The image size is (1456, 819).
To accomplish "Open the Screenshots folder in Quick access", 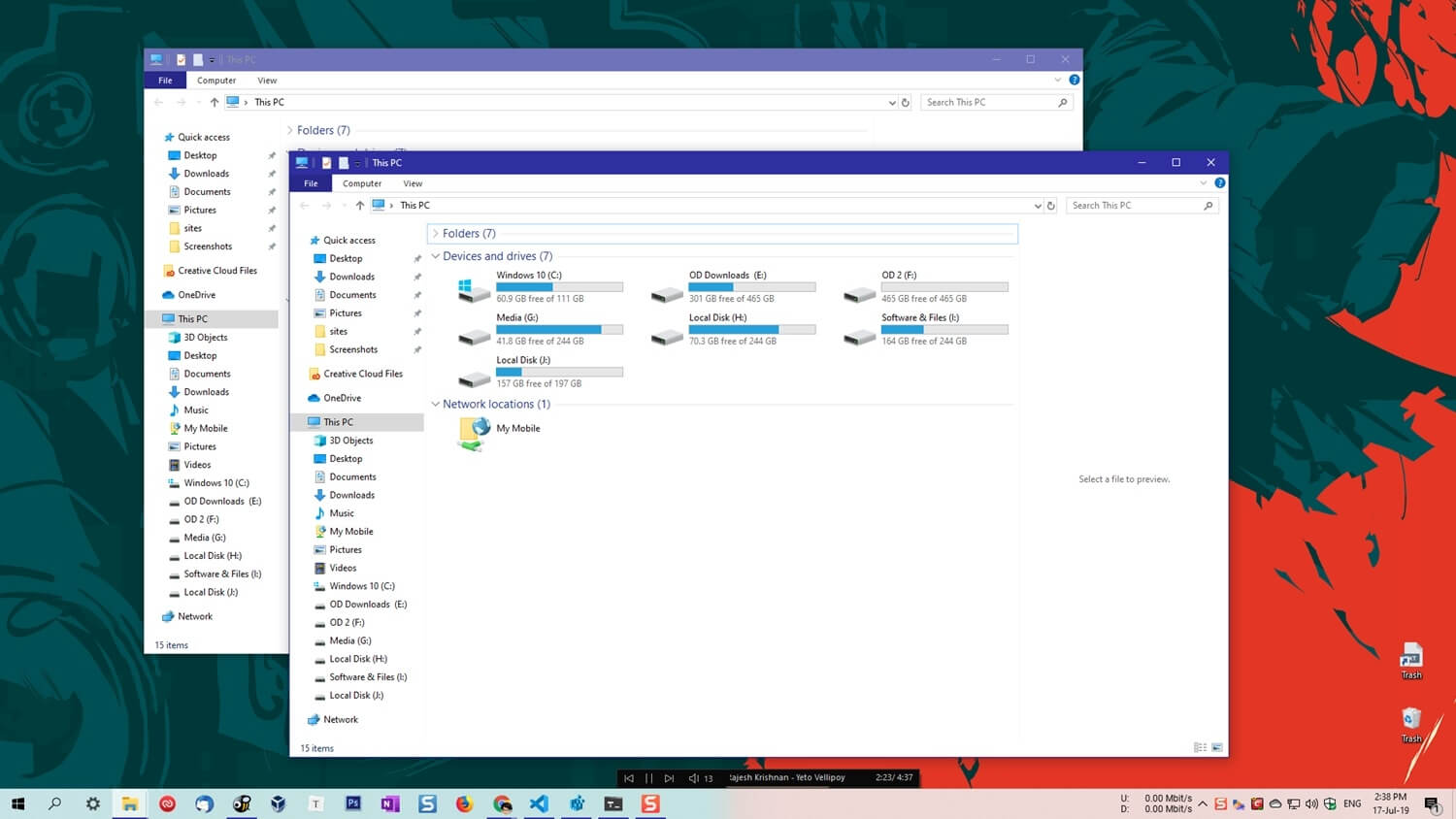I will pos(352,349).
